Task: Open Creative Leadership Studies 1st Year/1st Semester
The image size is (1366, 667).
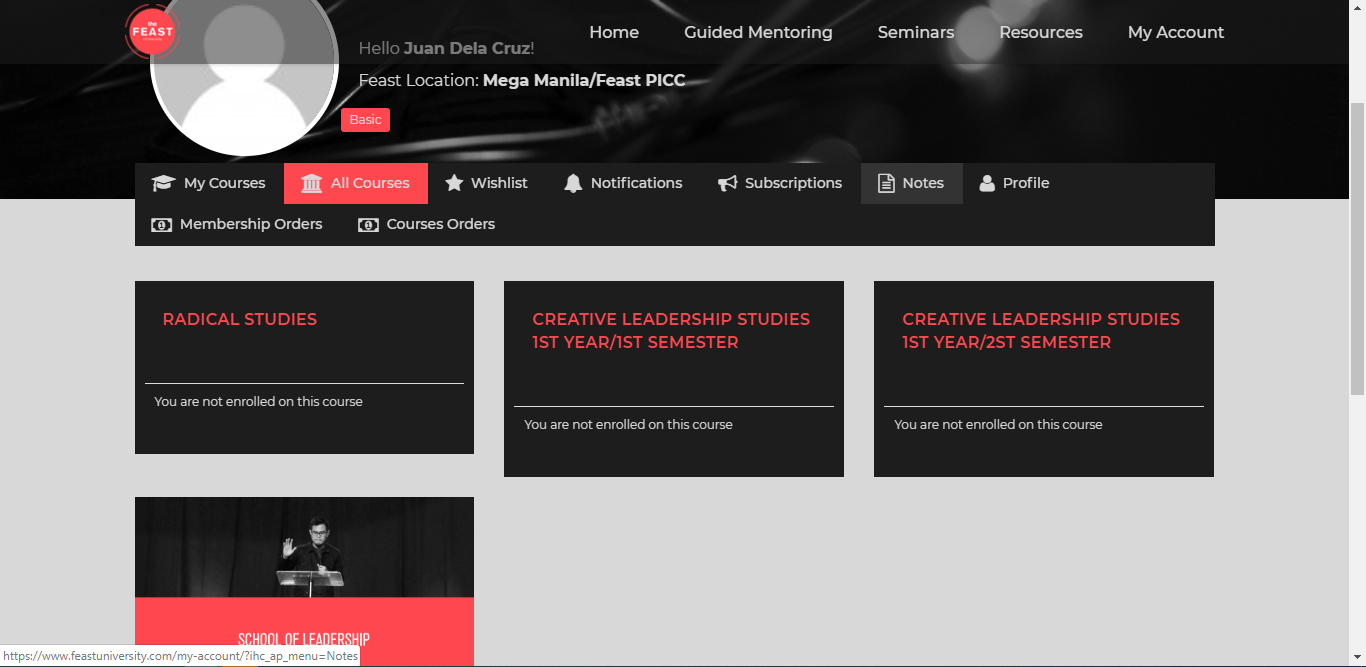Action: coord(671,331)
